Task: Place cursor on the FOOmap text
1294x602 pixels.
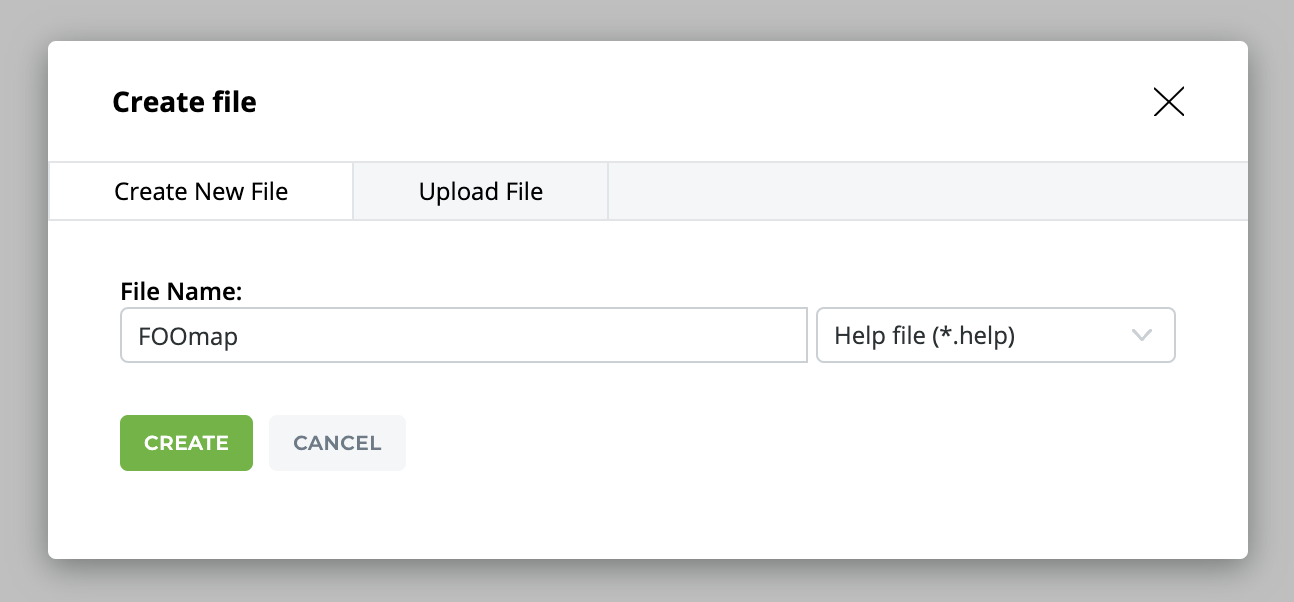Action: [188, 336]
